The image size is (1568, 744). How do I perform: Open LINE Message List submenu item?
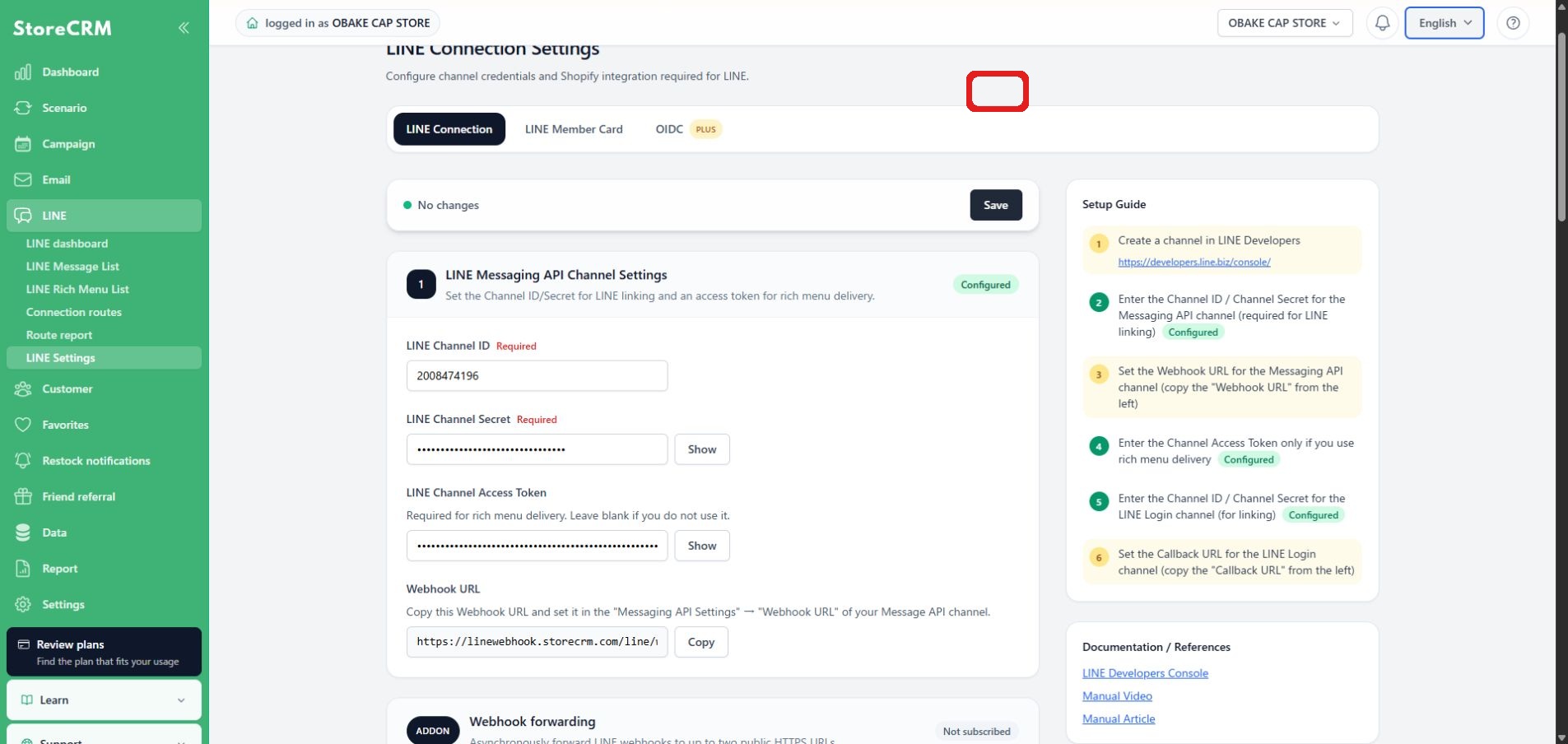[x=72, y=267]
